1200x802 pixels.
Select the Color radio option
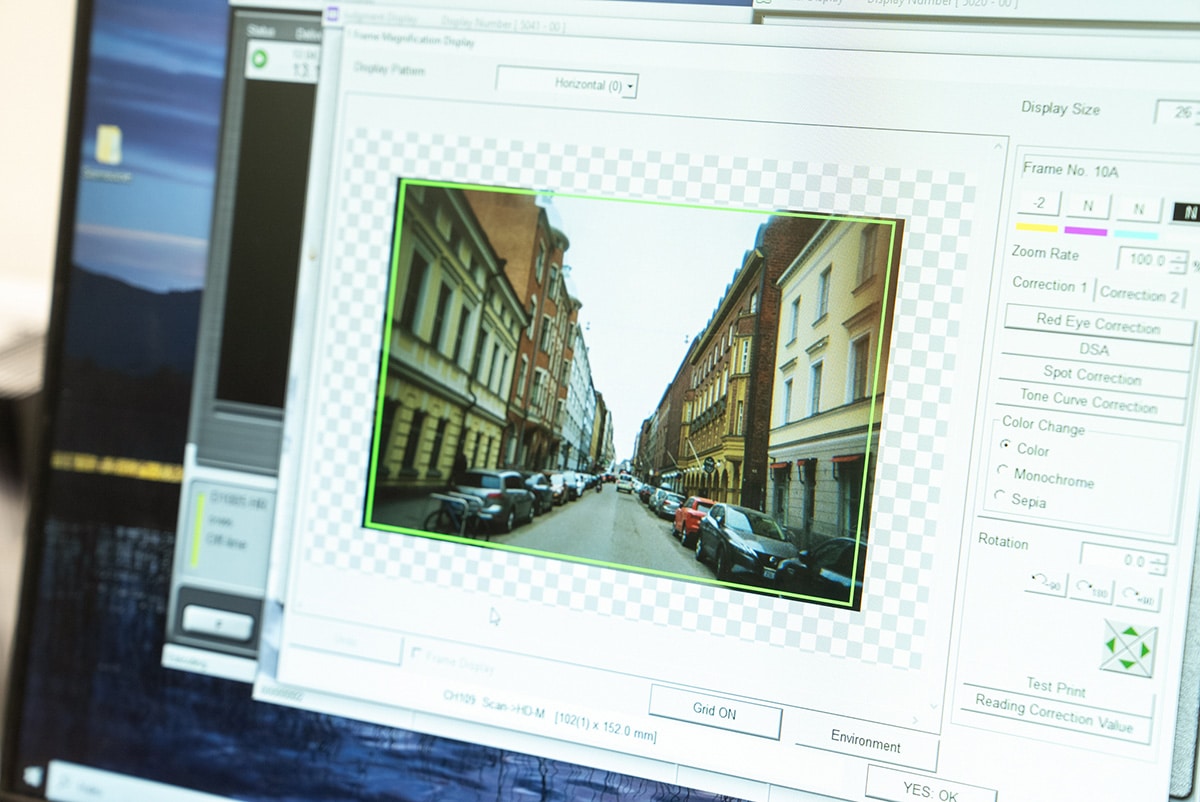(x=1005, y=445)
